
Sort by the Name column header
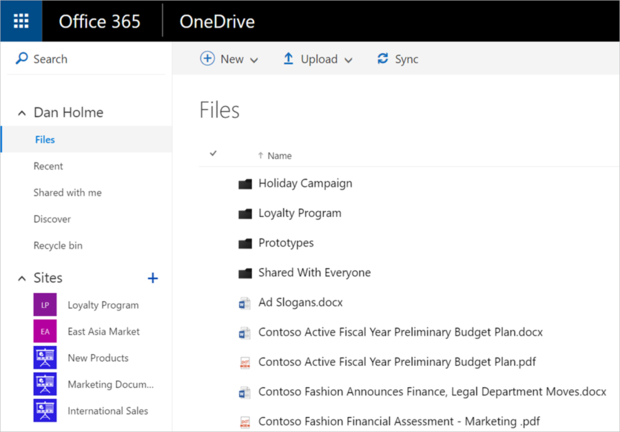[280, 156]
